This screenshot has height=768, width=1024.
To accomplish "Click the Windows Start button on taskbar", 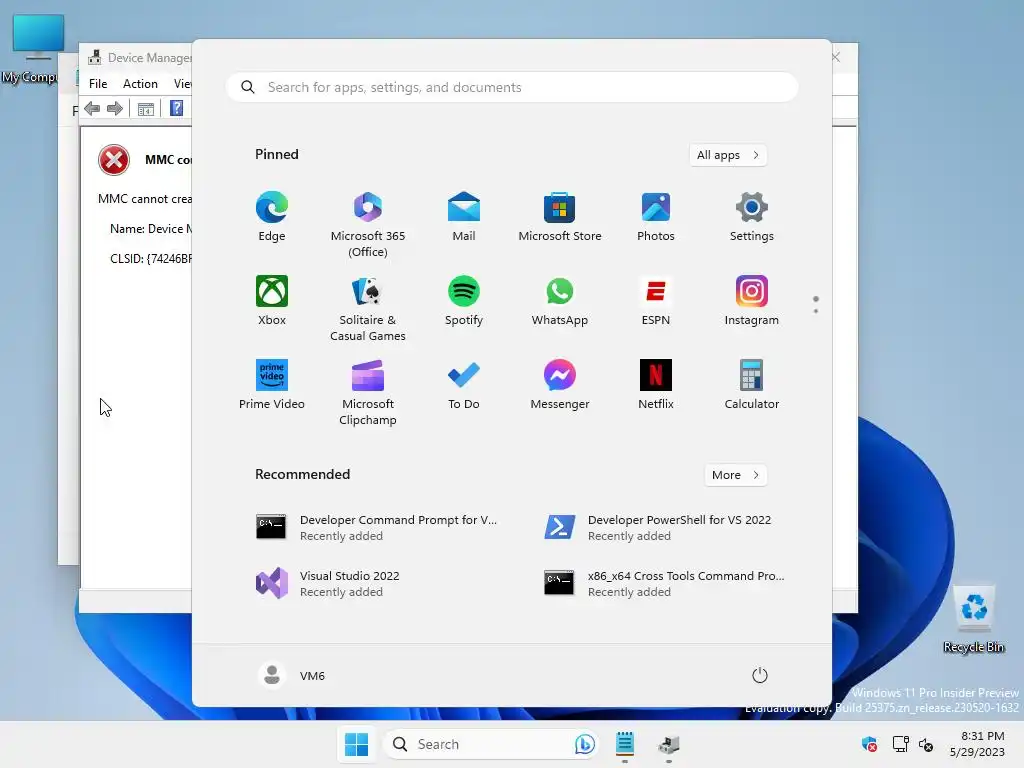I will (x=357, y=744).
